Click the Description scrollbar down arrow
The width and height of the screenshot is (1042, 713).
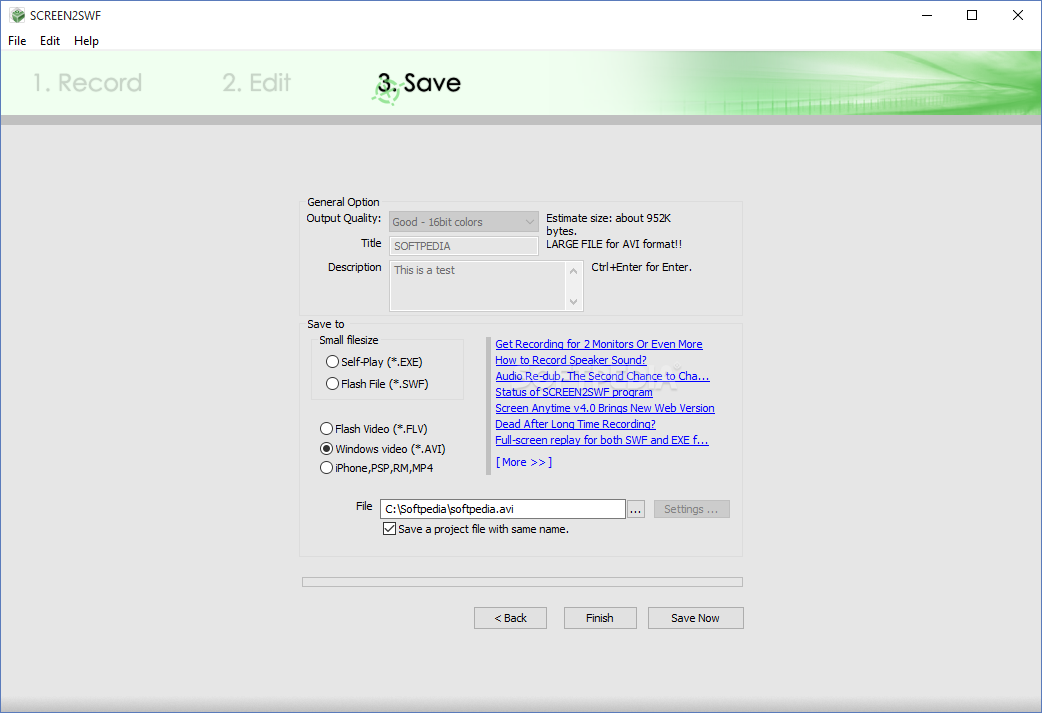click(573, 302)
